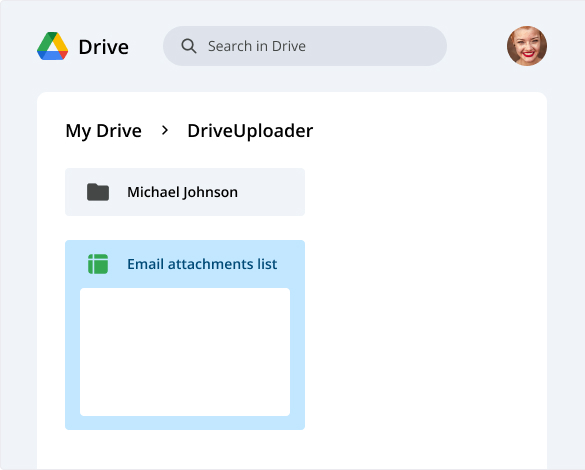Click the Google Drive logo icon
Screen dimensions: 585x470
click(53, 46)
